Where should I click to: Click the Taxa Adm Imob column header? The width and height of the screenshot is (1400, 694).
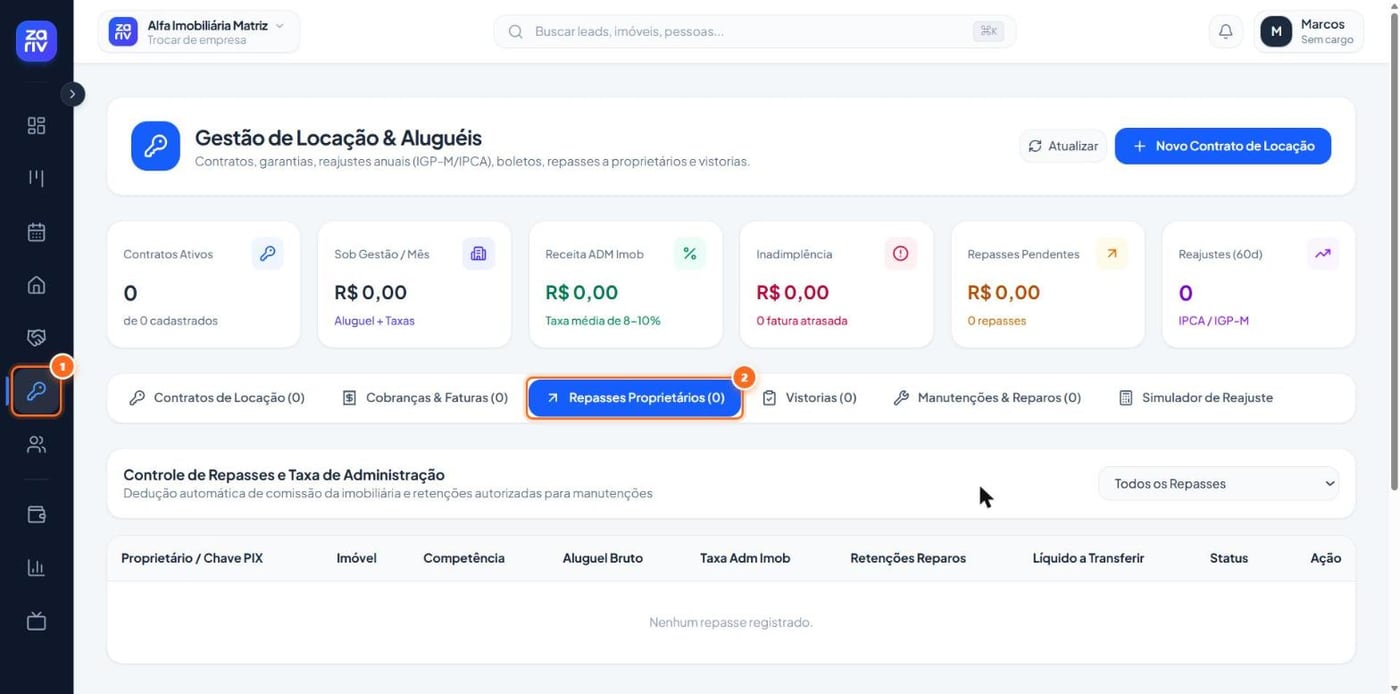coord(745,558)
